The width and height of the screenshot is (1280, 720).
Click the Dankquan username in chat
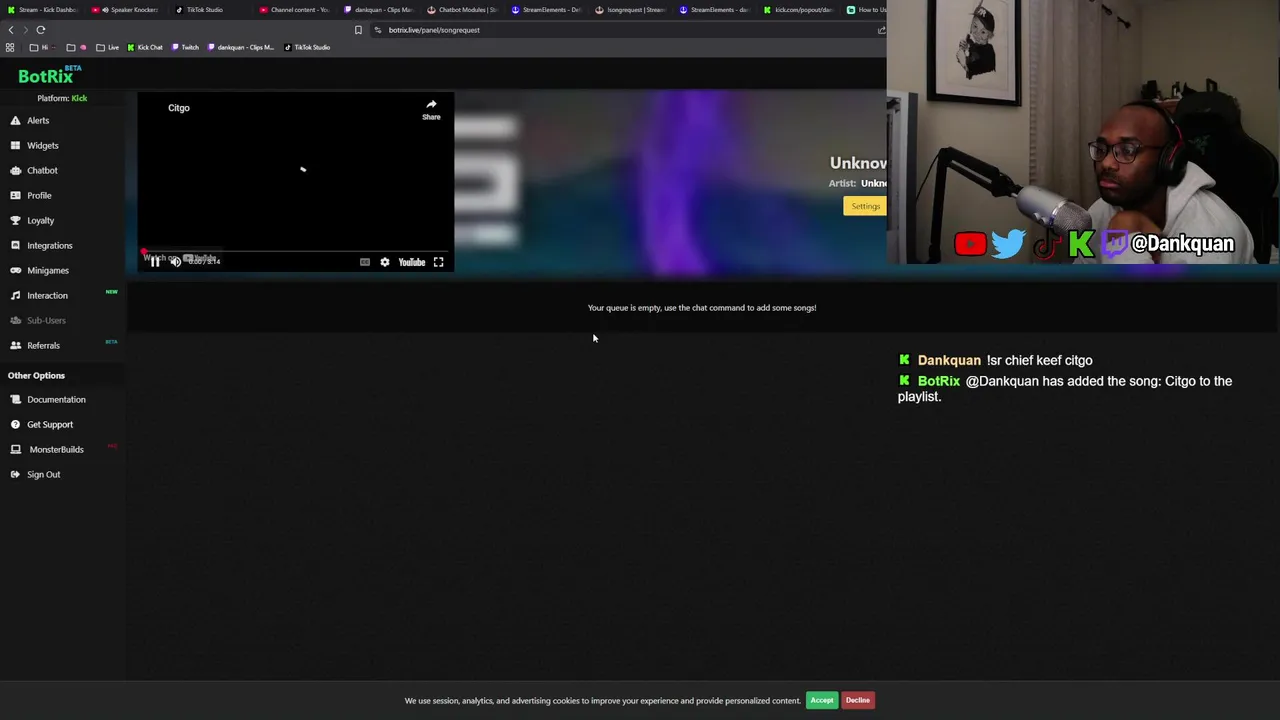click(x=949, y=360)
